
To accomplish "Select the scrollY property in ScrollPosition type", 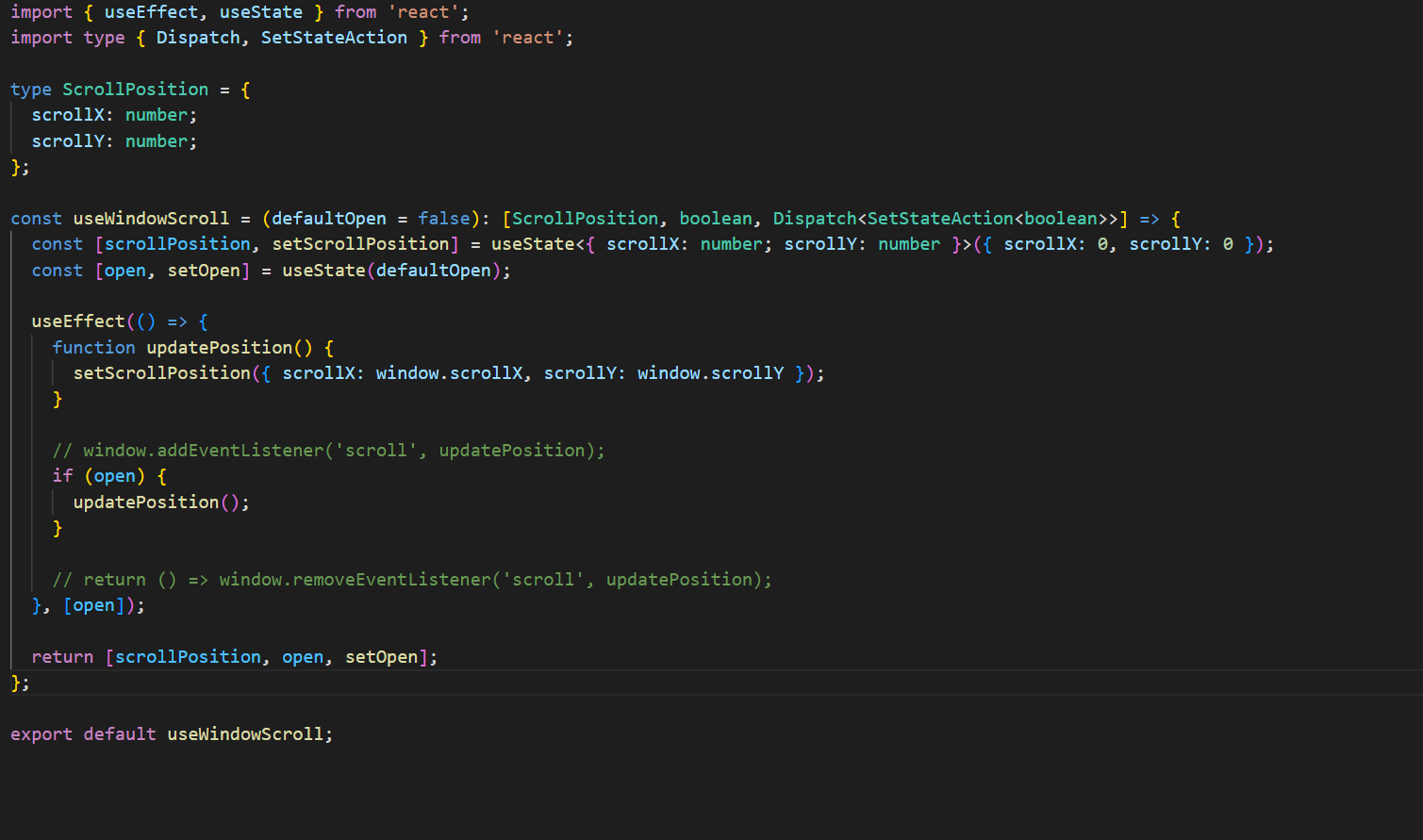I will [x=67, y=140].
